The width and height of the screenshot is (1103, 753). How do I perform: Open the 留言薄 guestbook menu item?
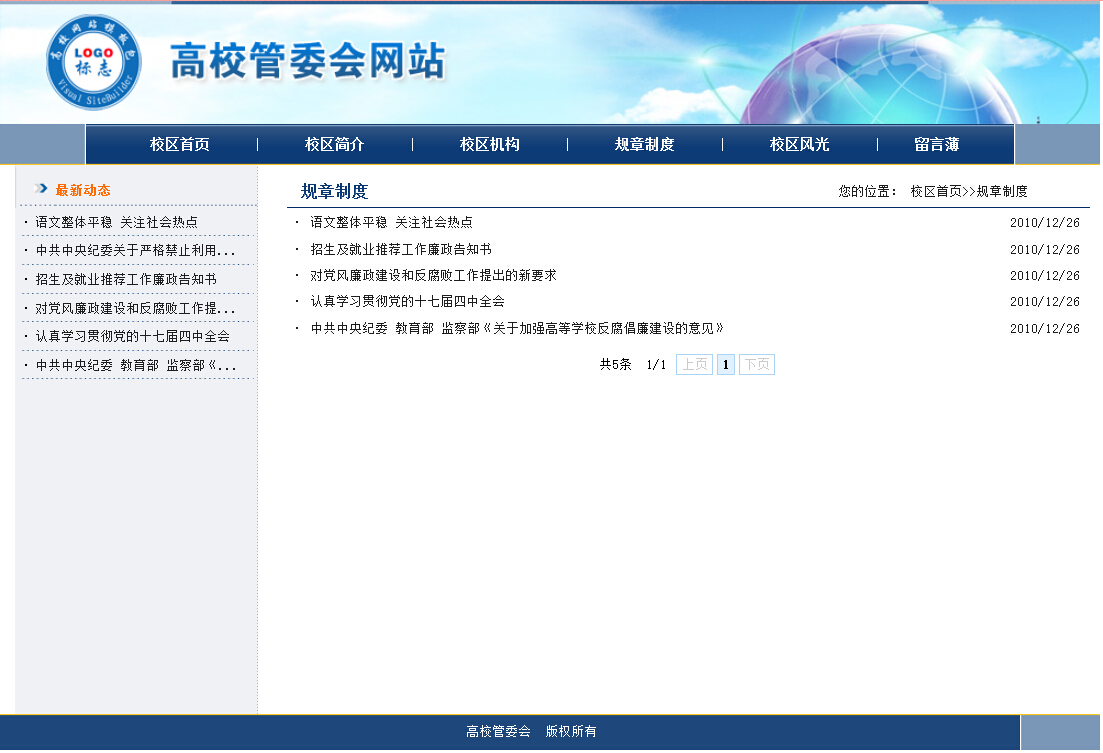tap(937, 145)
